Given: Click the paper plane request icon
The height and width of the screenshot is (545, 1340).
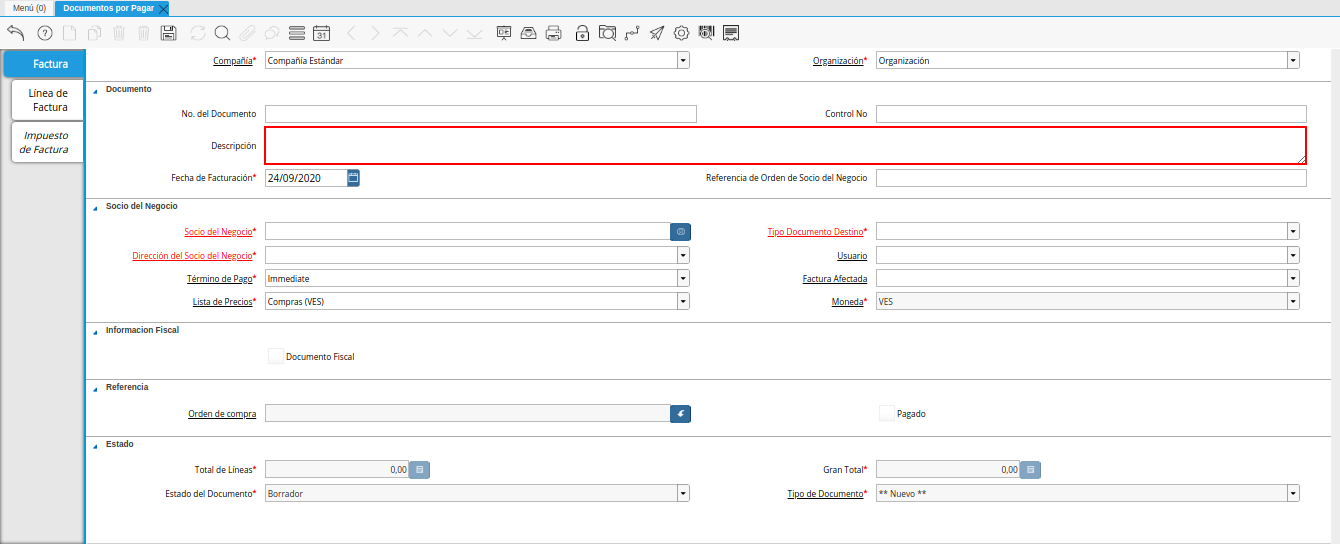Looking at the screenshot, I should tap(656, 33).
